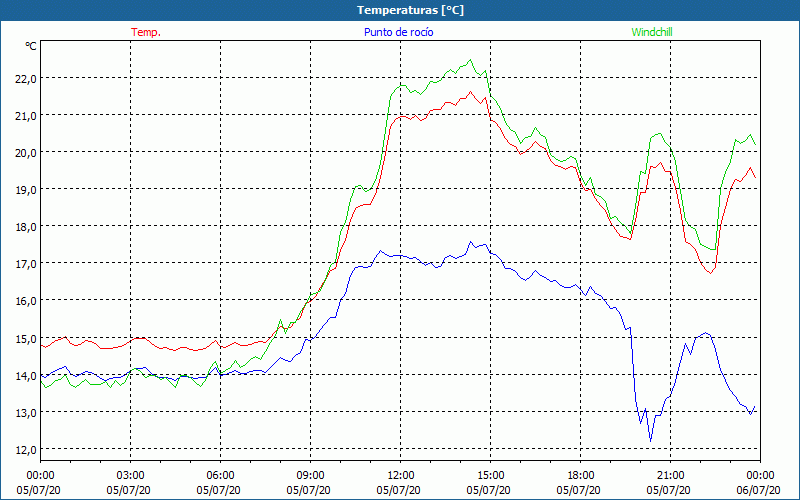Click the "Temperaturas [°C]" chart title
This screenshot has height=500, width=800.
tap(411, 10)
